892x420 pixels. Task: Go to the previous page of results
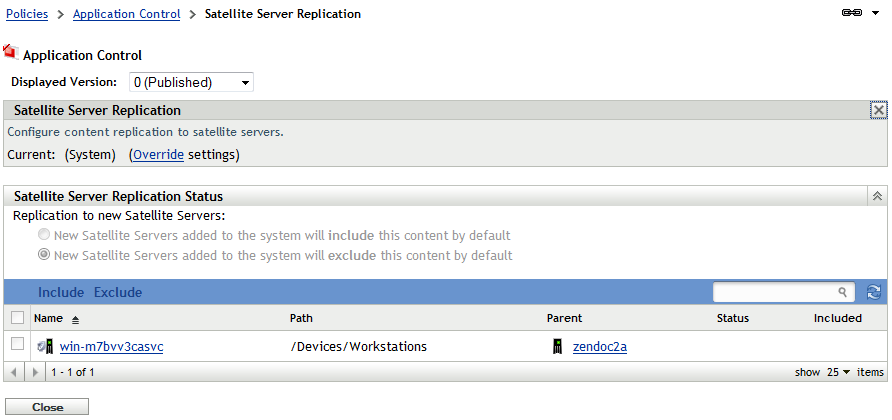(x=12, y=372)
